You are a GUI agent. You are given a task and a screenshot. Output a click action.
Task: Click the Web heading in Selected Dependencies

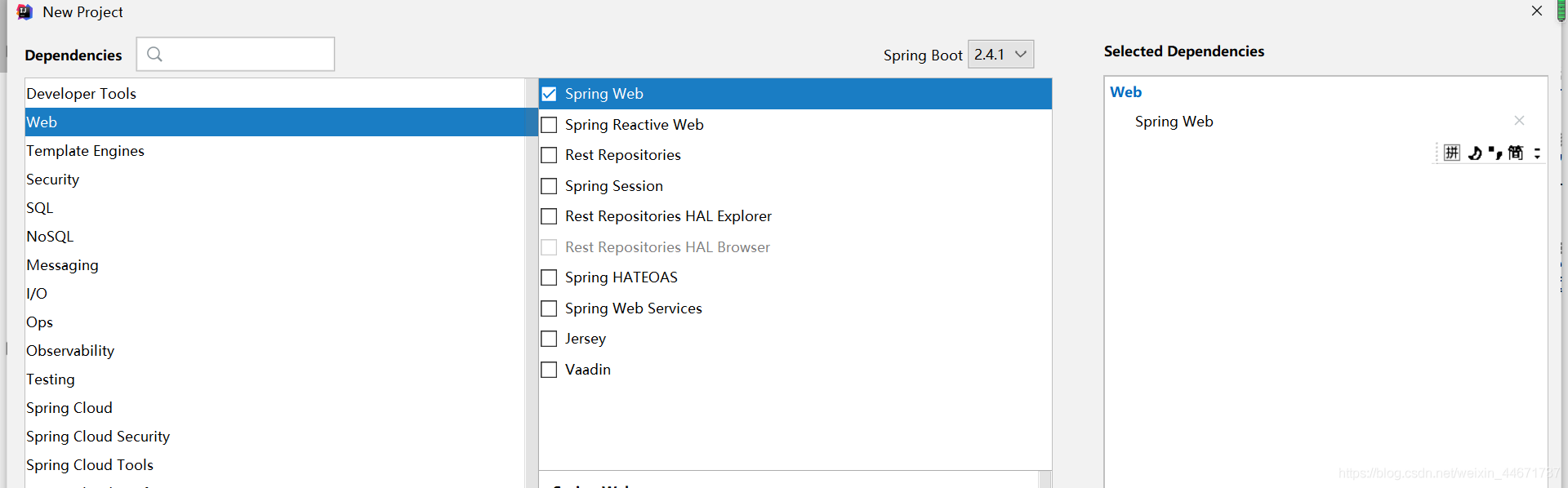(x=1125, y=92)
